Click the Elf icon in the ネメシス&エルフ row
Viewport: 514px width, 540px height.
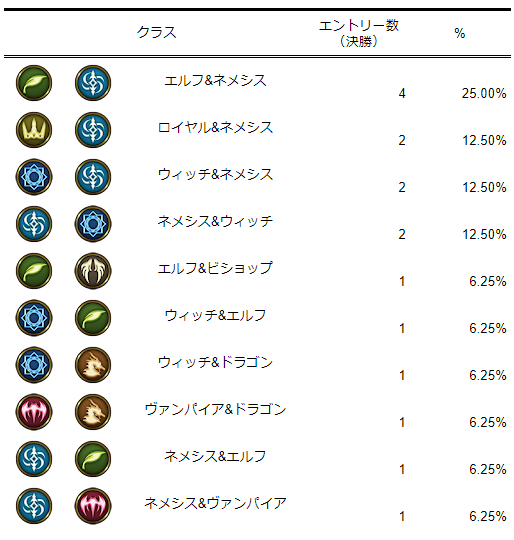(93, 459)
